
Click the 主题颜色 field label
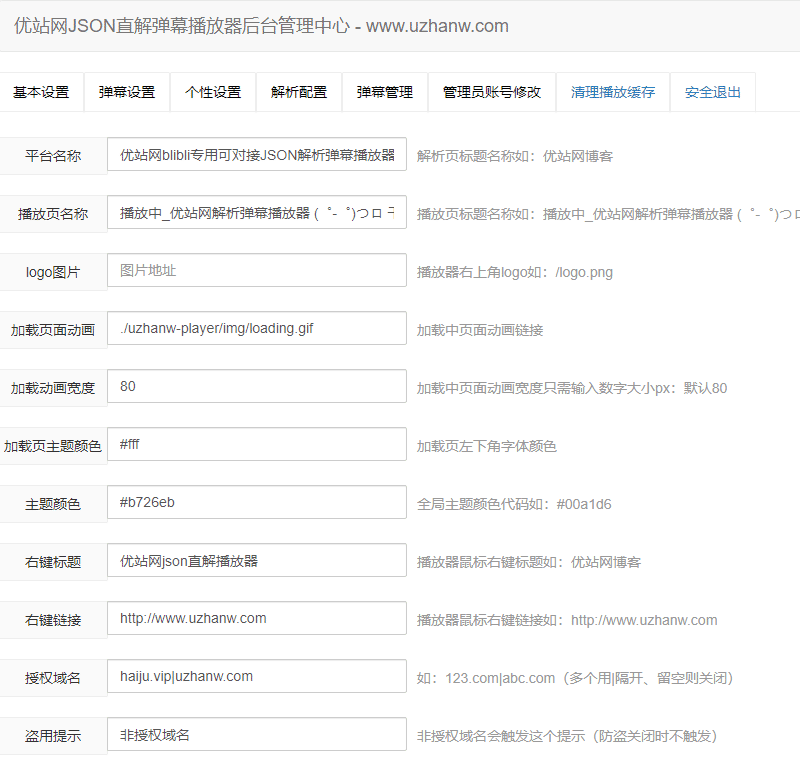[x=53, y=504]
